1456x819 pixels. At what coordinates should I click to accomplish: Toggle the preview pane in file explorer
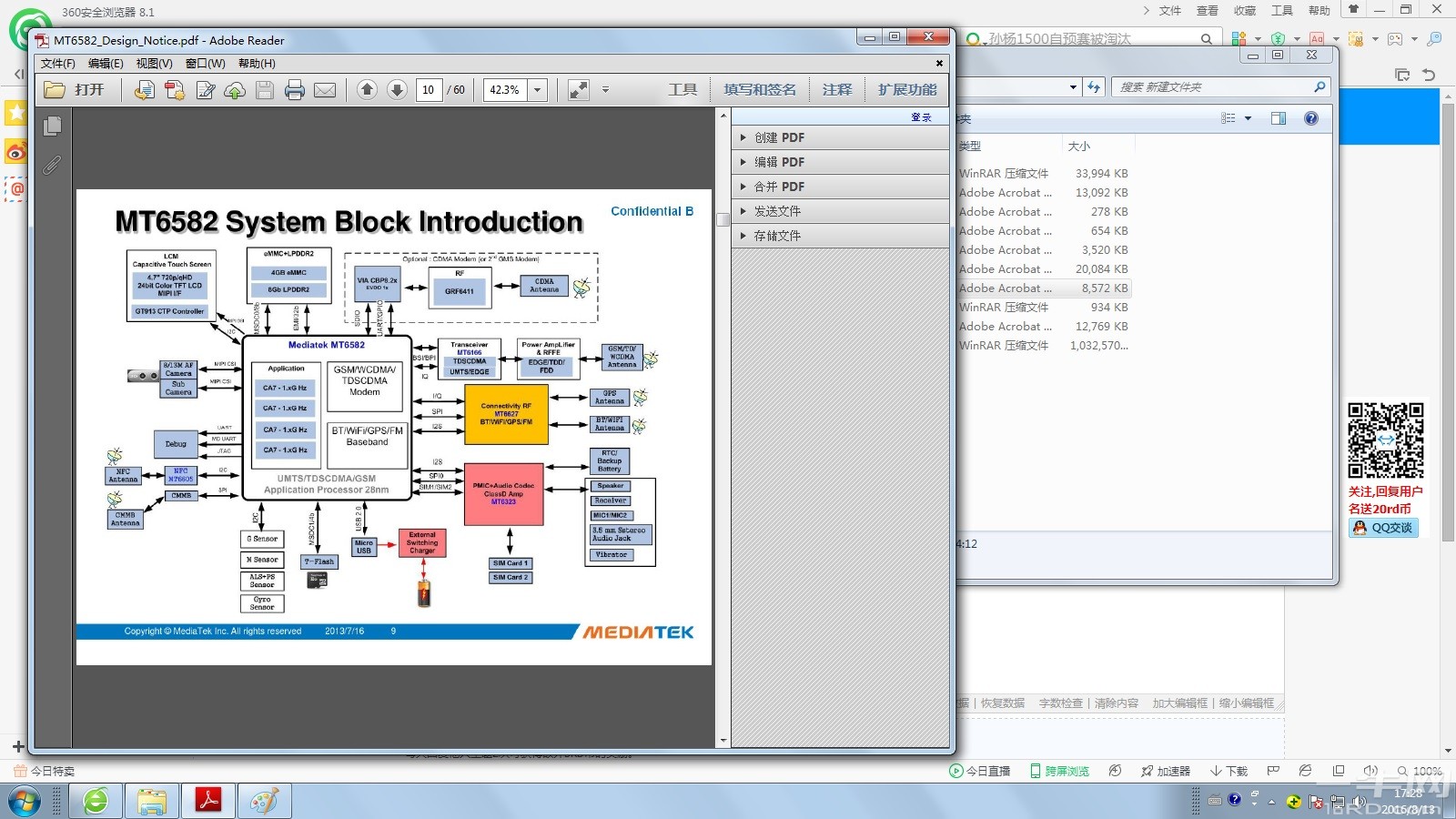(1279, 118)
